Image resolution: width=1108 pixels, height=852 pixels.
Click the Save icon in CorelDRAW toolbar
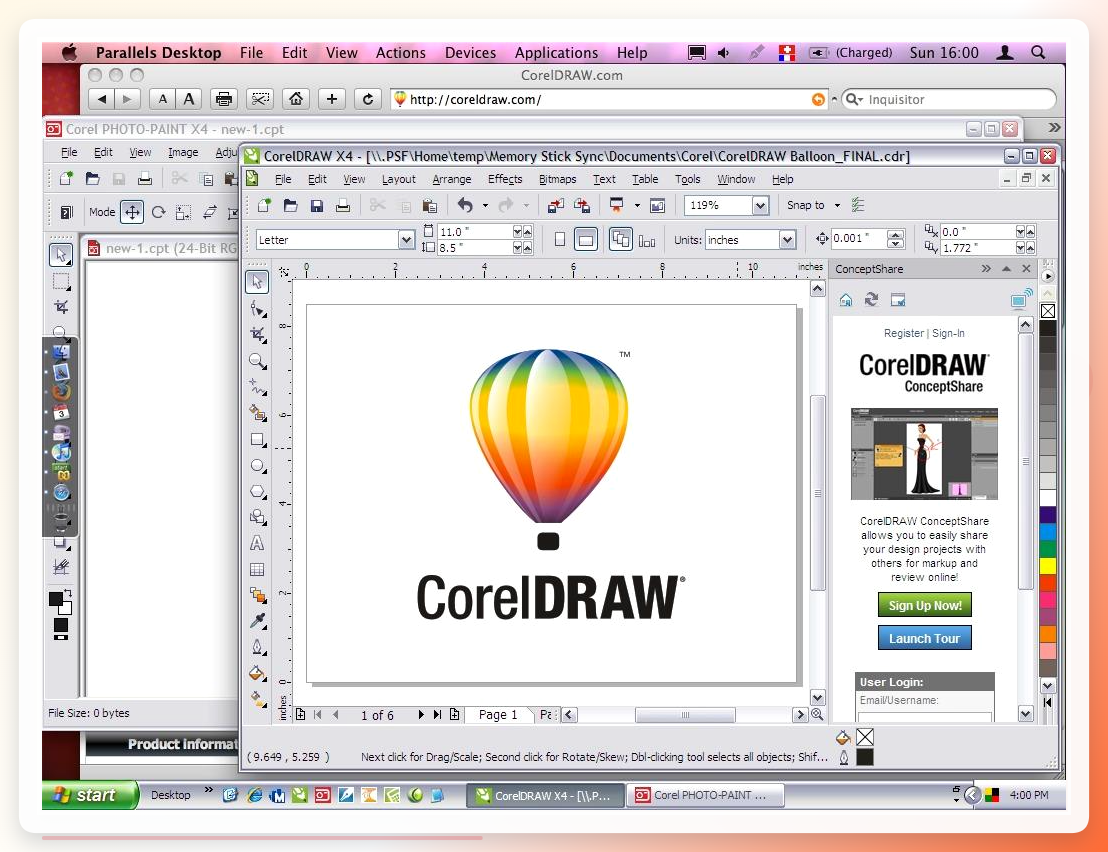[x=317, y=206]
